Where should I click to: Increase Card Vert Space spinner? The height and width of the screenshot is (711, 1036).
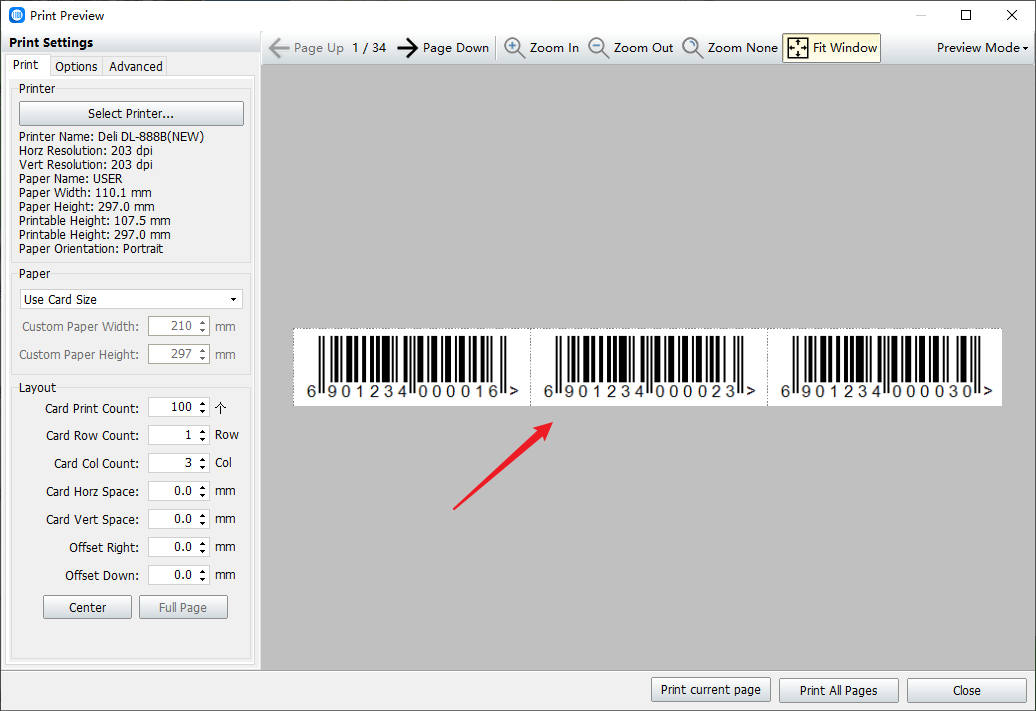(203, 515)
